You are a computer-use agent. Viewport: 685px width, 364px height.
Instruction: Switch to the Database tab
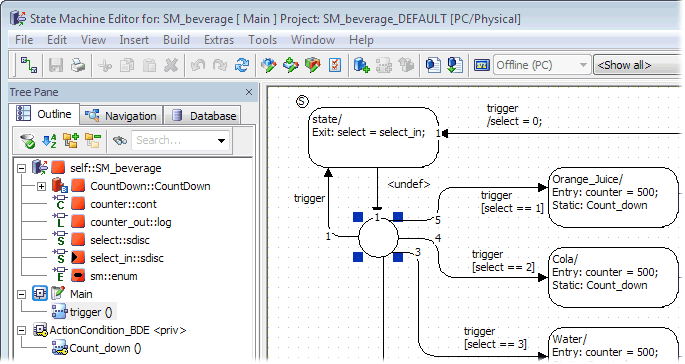click(203, 116)
